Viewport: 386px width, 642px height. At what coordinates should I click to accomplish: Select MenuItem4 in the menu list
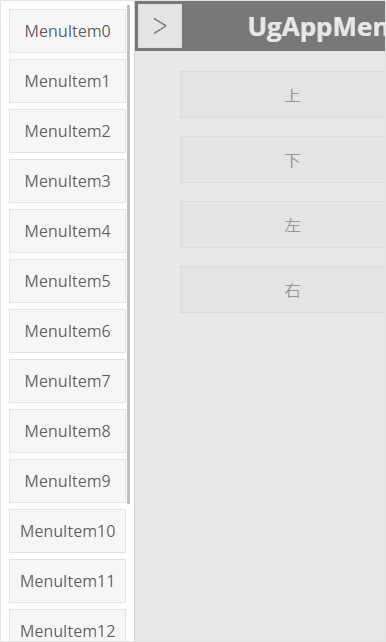(68, 231)
